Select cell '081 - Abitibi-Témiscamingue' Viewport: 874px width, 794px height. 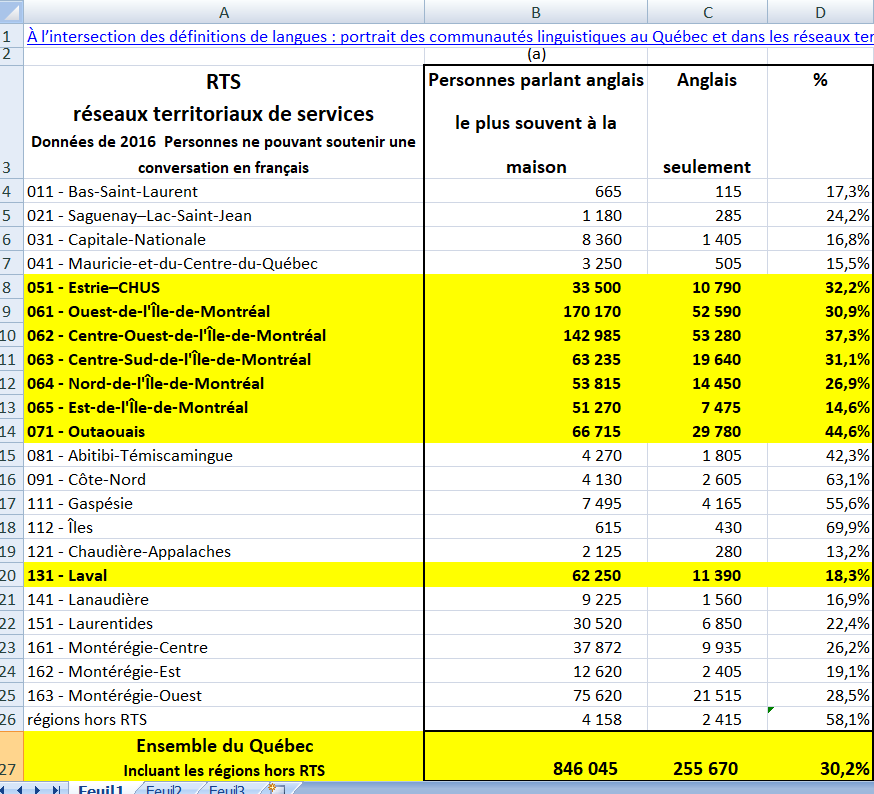tap(224, 455)
